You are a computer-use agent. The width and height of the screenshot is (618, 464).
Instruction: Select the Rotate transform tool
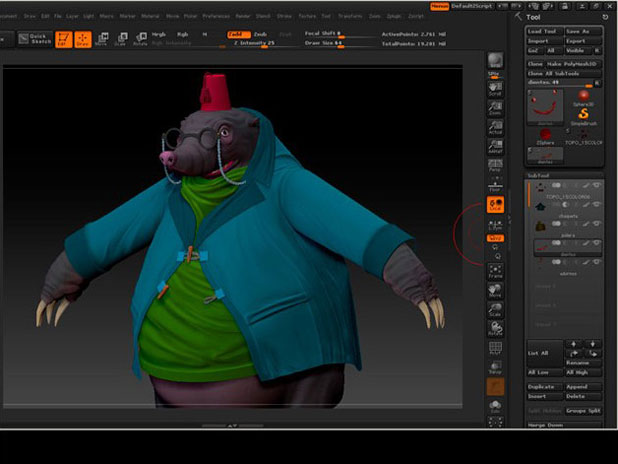[x=139, y=39]
